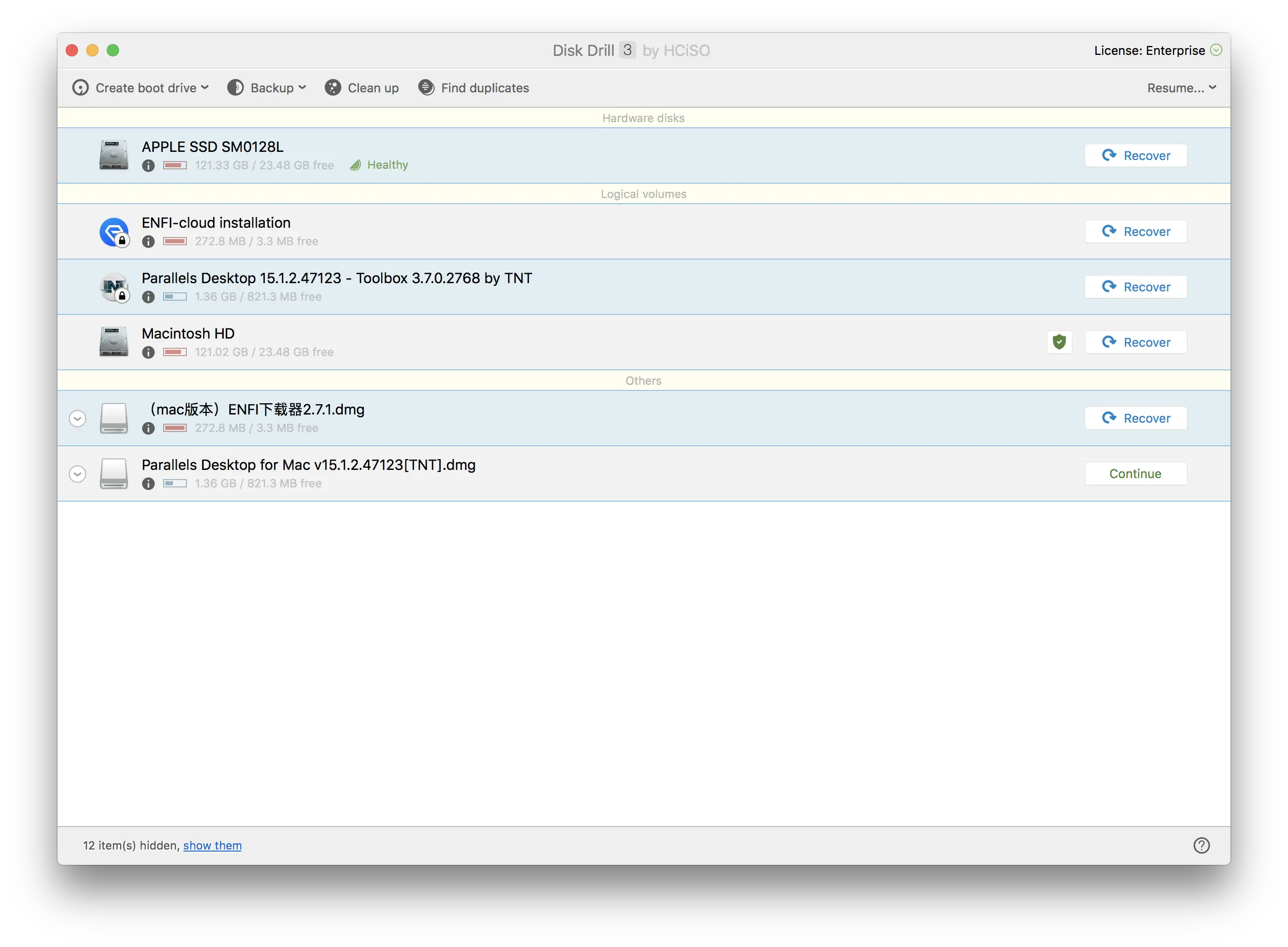The width and height of the screenshot is (1288, 947).
Task: Open the Resume... dropdown menu
Action: click(x=1181, y=88)
